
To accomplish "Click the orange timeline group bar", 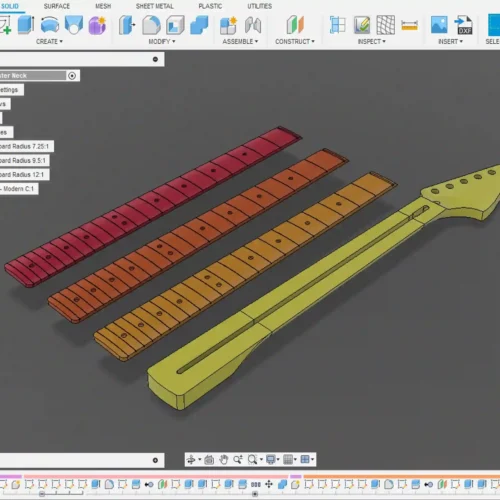I will point(402,476).
